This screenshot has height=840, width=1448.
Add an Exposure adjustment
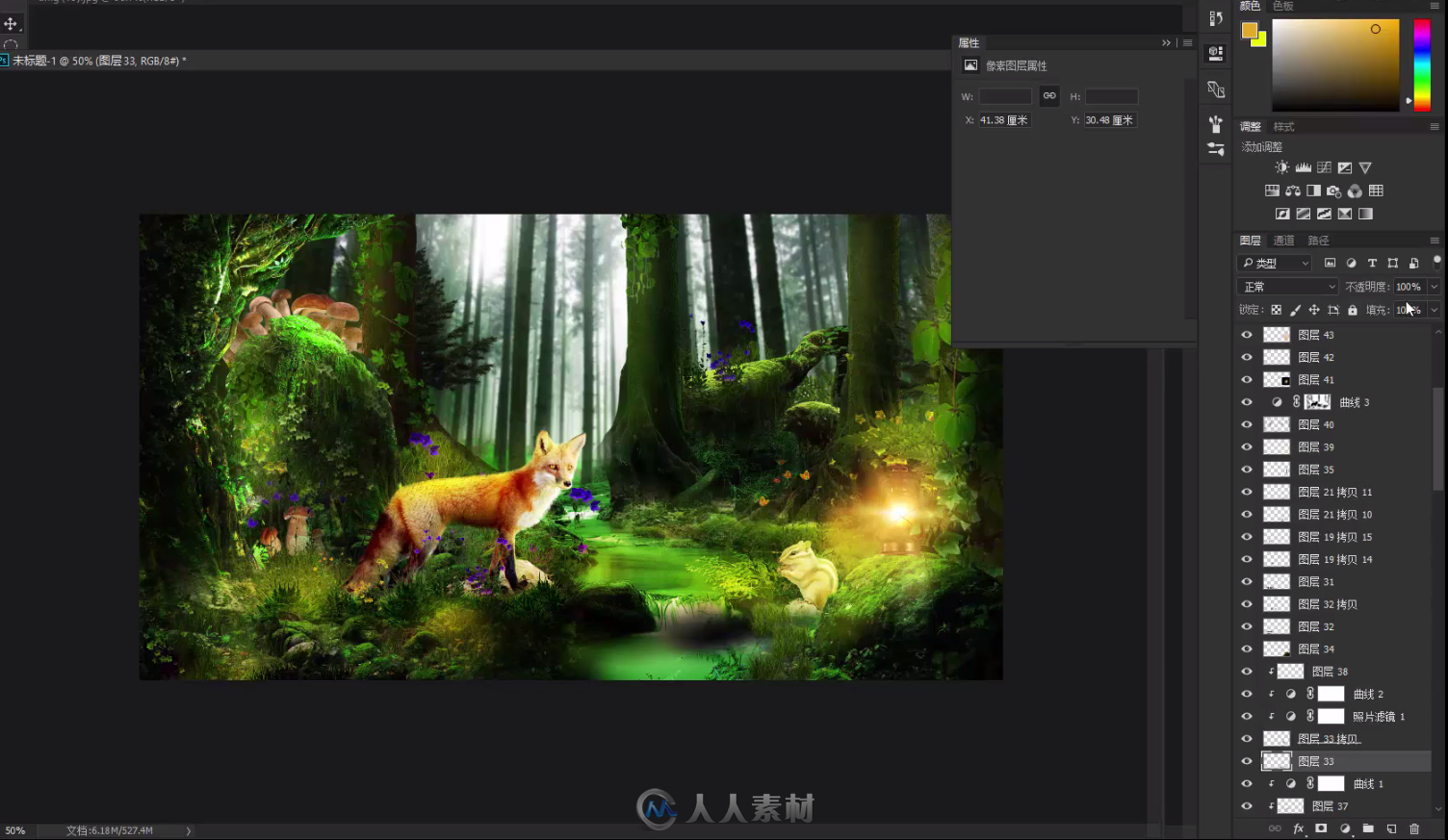click(x=1345, y=167)
